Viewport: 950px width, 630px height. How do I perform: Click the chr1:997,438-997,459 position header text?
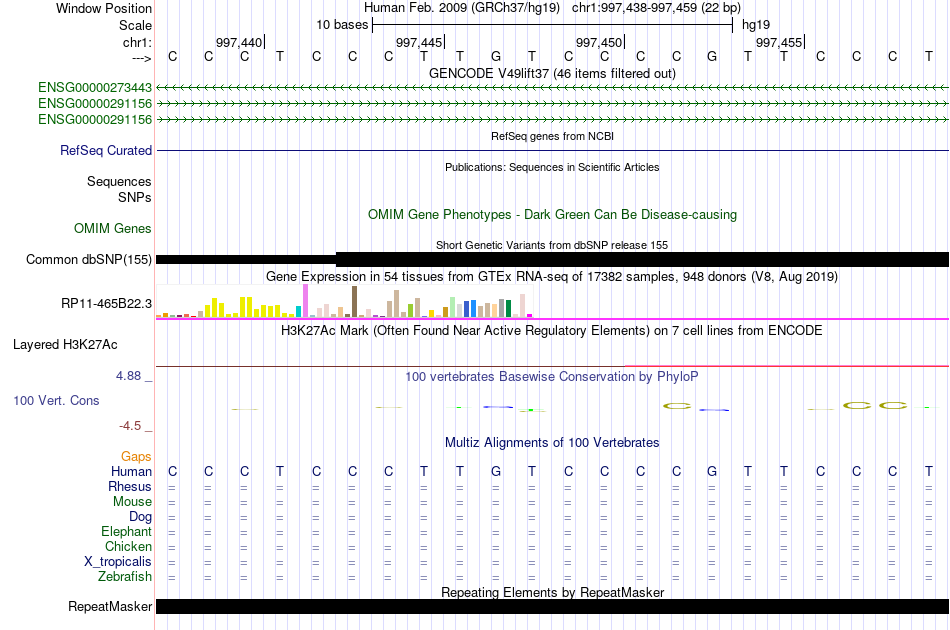(x=656, y=8)
